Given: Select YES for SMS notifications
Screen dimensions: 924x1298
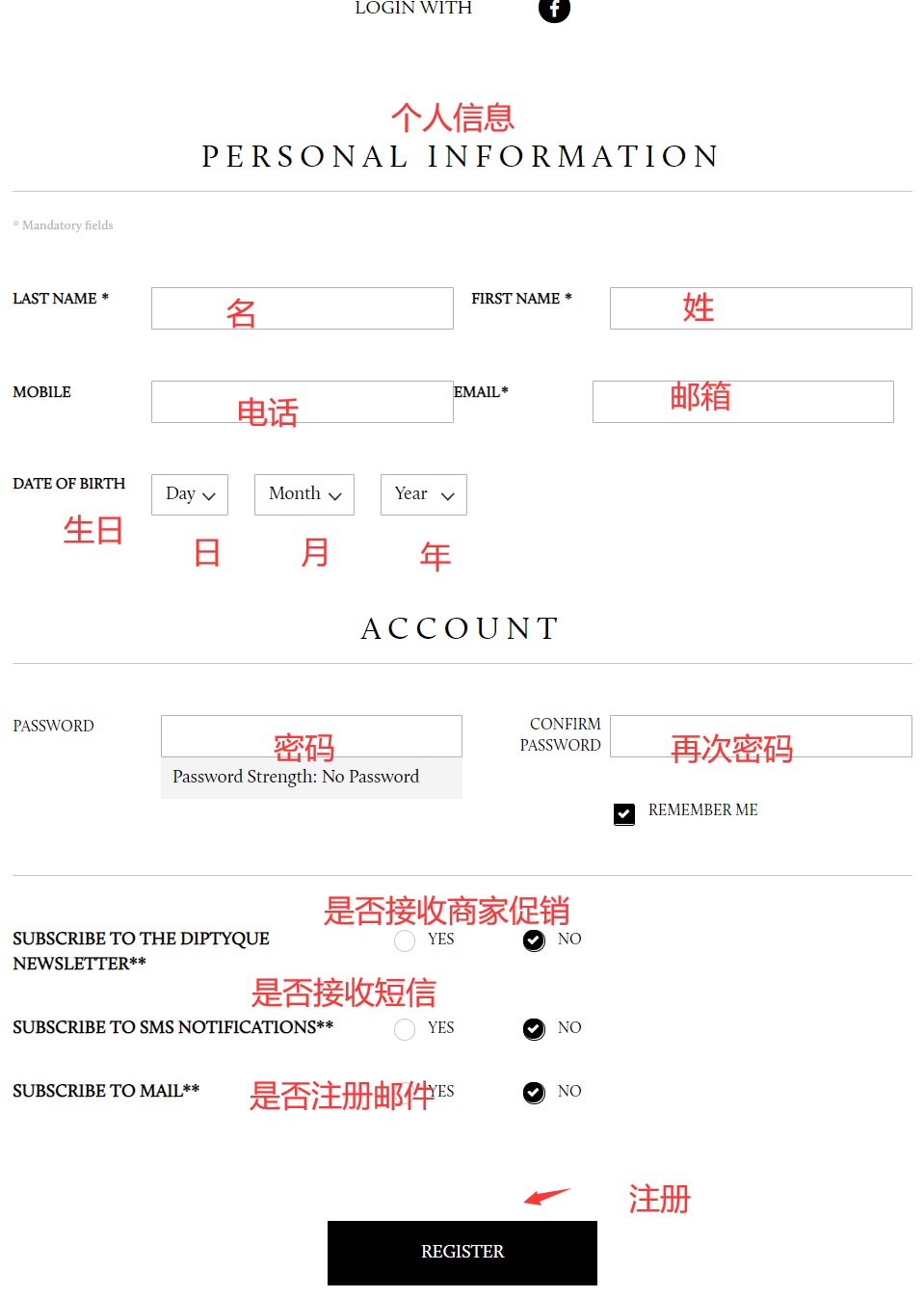Looking at the screenshot, I should [405, 1029].
